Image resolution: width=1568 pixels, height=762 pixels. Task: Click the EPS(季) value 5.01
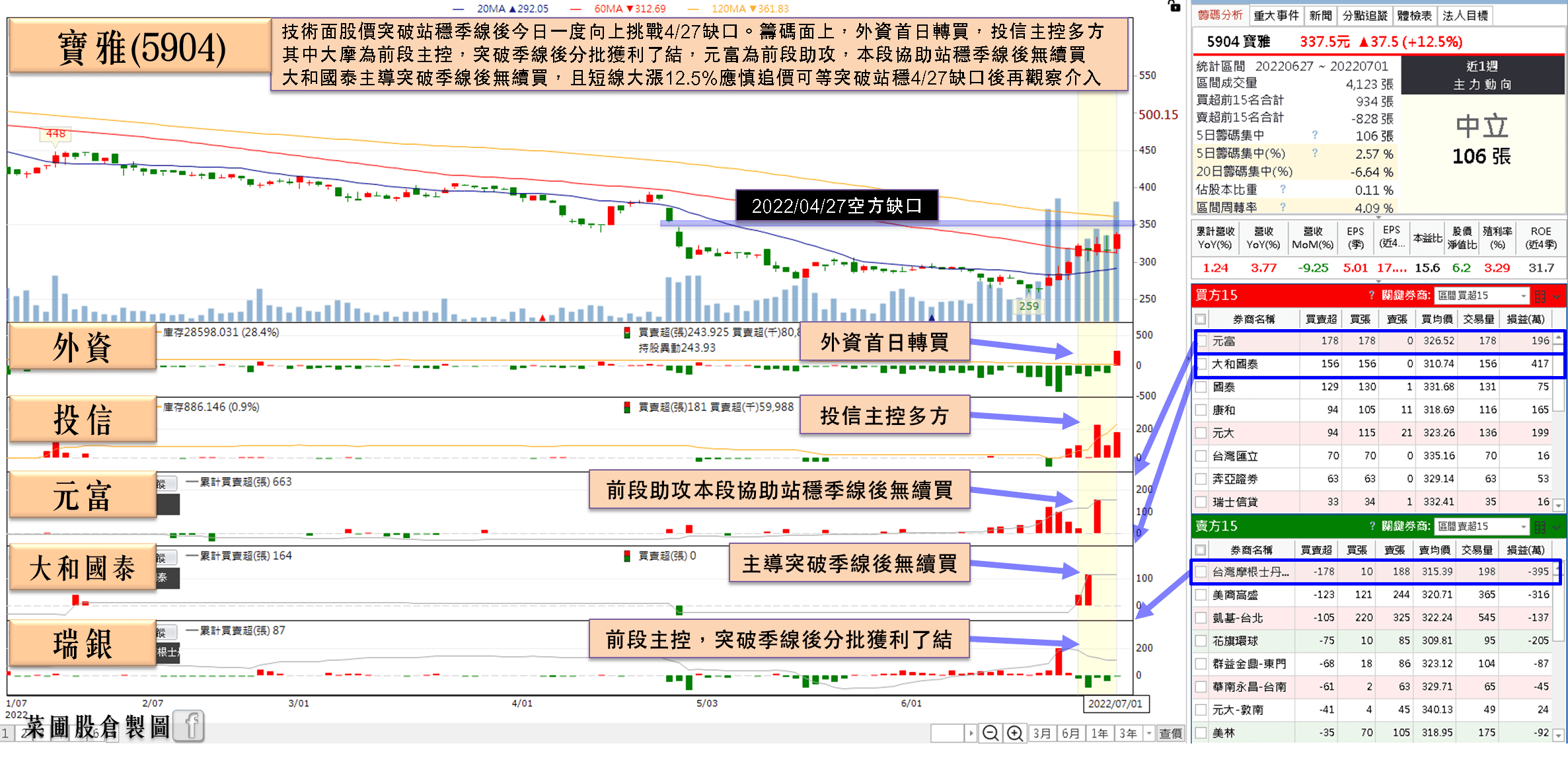click(x=1355, y=268)
